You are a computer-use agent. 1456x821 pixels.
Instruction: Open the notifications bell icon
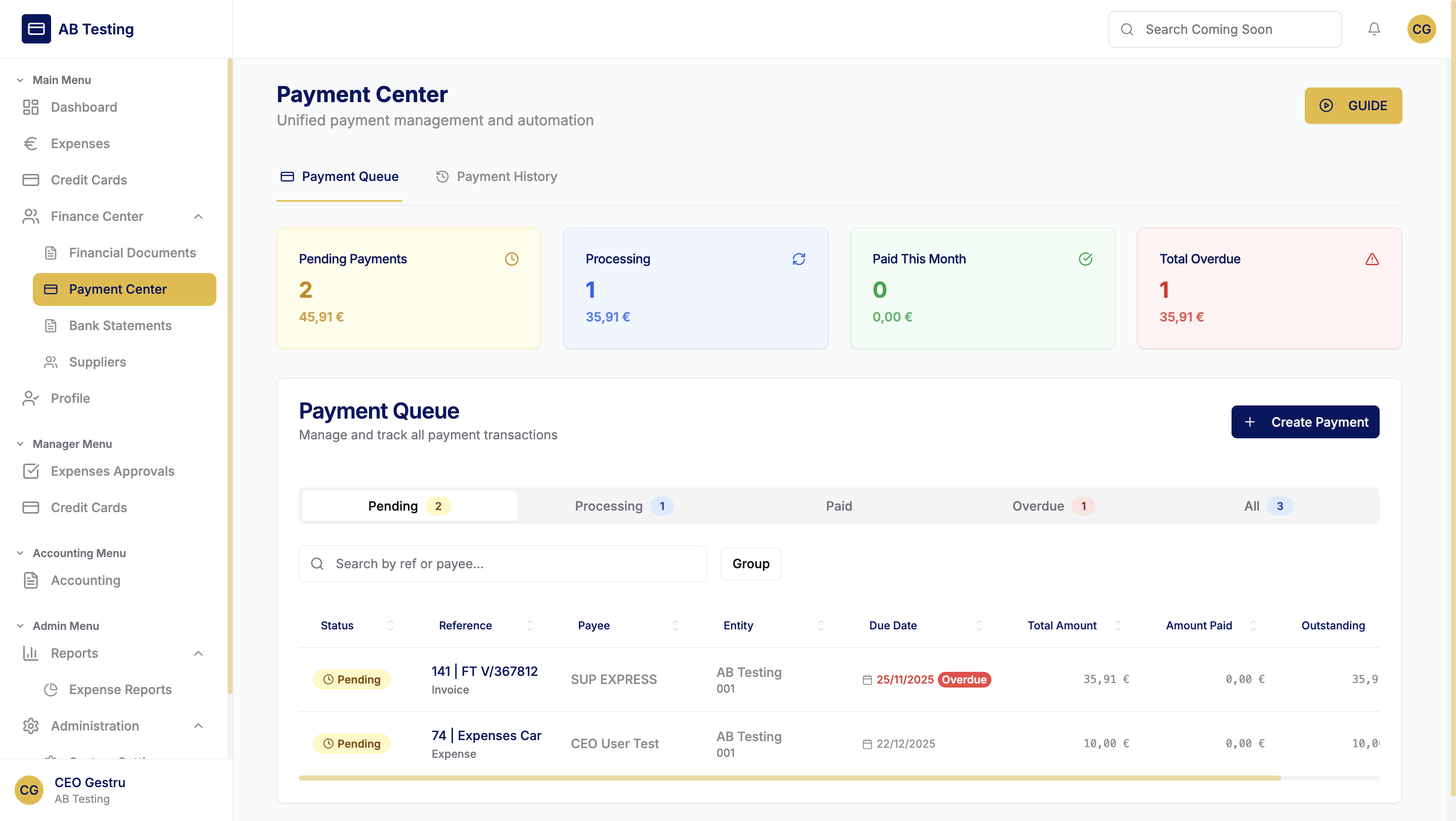tap(1374, 29)
